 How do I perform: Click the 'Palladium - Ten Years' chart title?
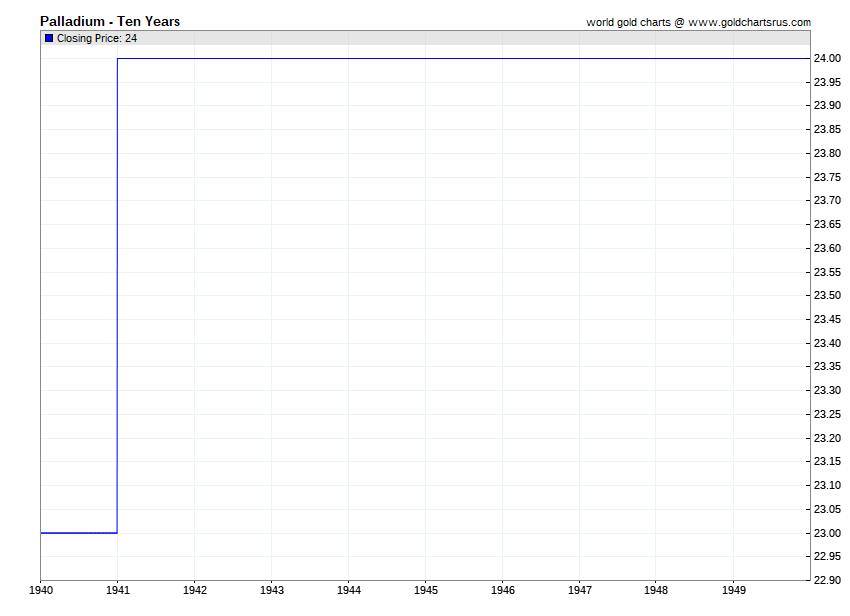(110, 21)
